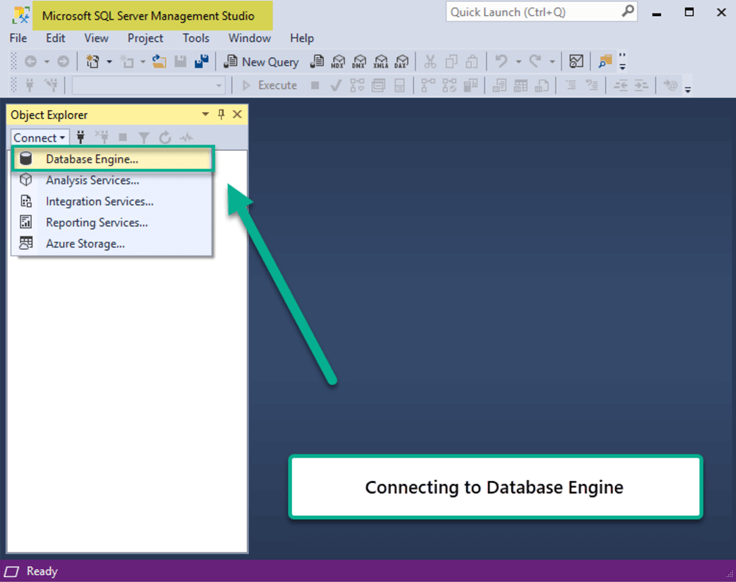Click the Paste icon

[x=472, y=61]
